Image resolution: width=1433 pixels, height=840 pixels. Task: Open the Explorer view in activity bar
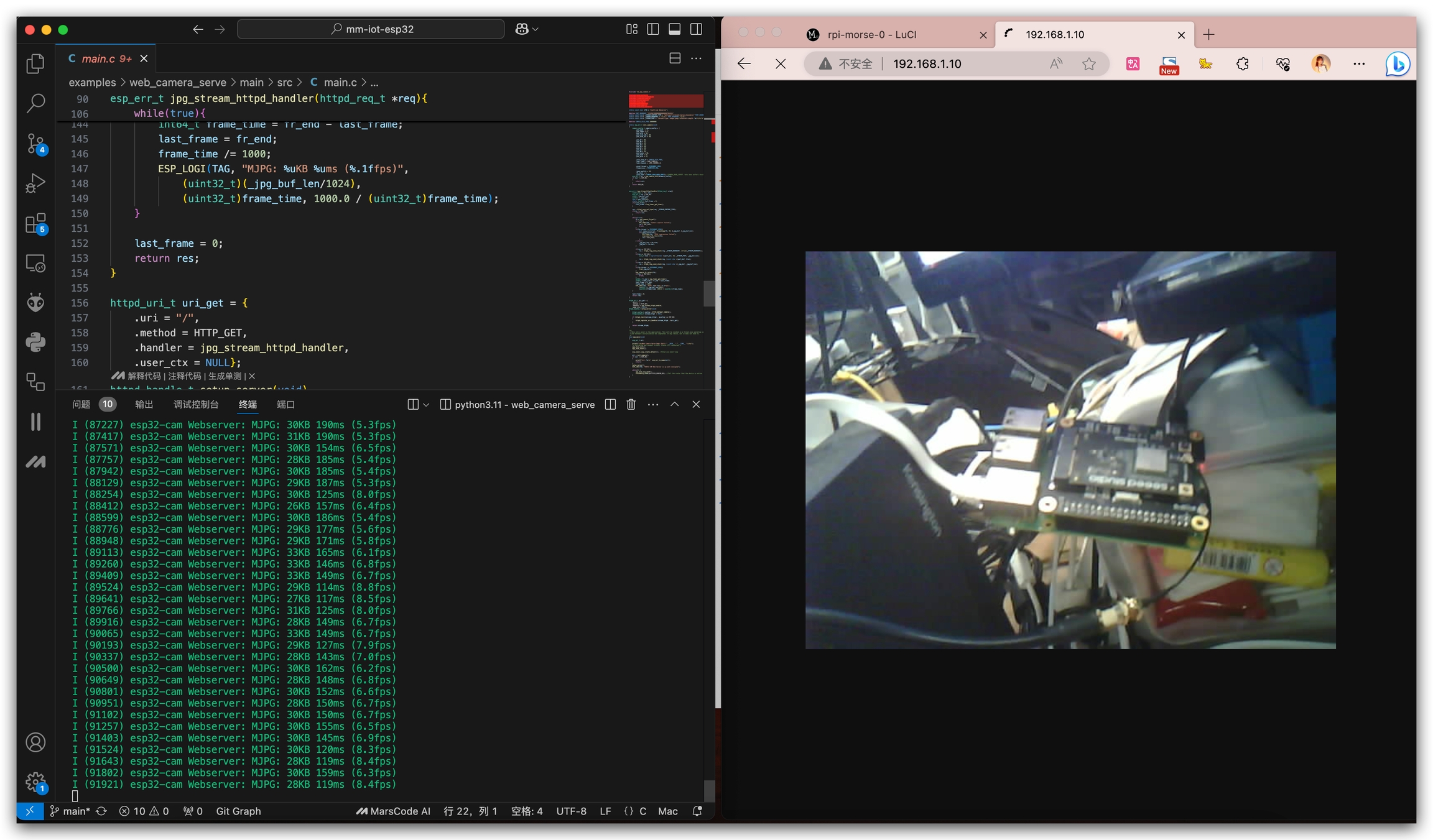pos(35,63)
